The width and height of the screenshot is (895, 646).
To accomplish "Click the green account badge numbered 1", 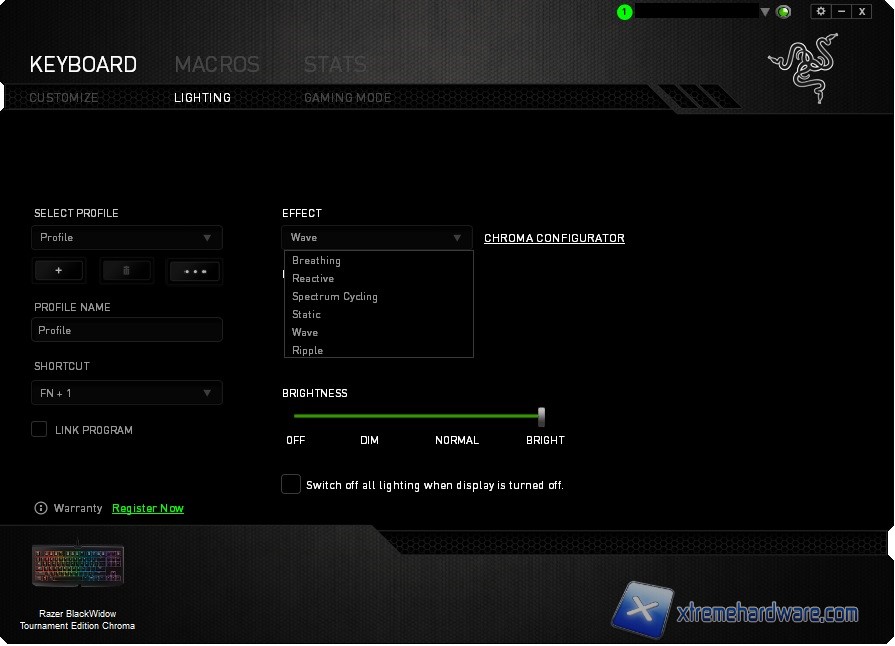I will 625,12.
